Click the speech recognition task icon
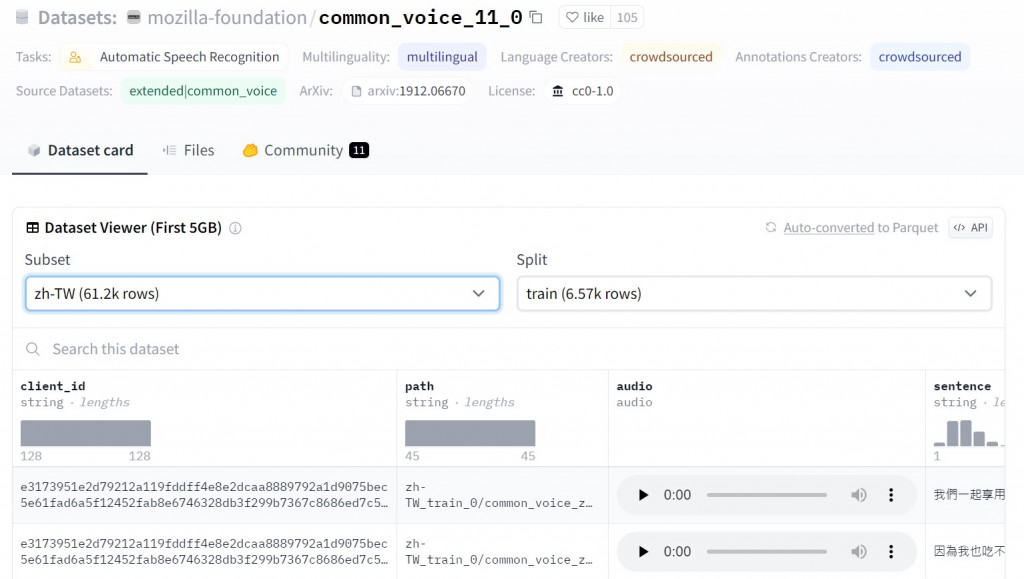The height and width of the screenshot is (579, 1024). 75,57
